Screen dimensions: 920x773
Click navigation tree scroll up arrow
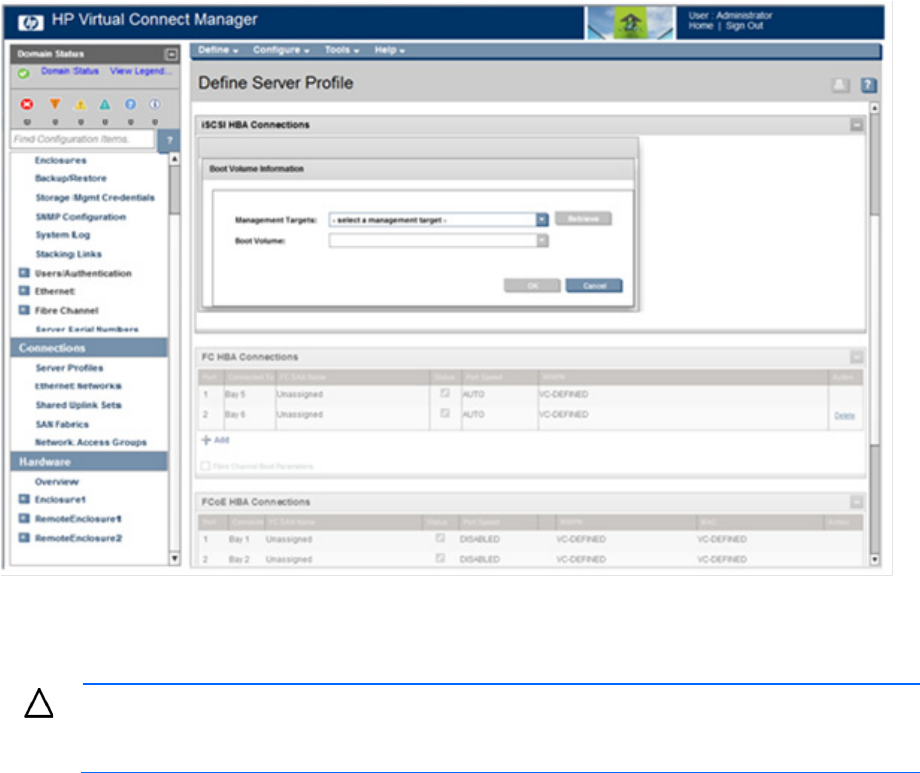[x=174, y=159]
